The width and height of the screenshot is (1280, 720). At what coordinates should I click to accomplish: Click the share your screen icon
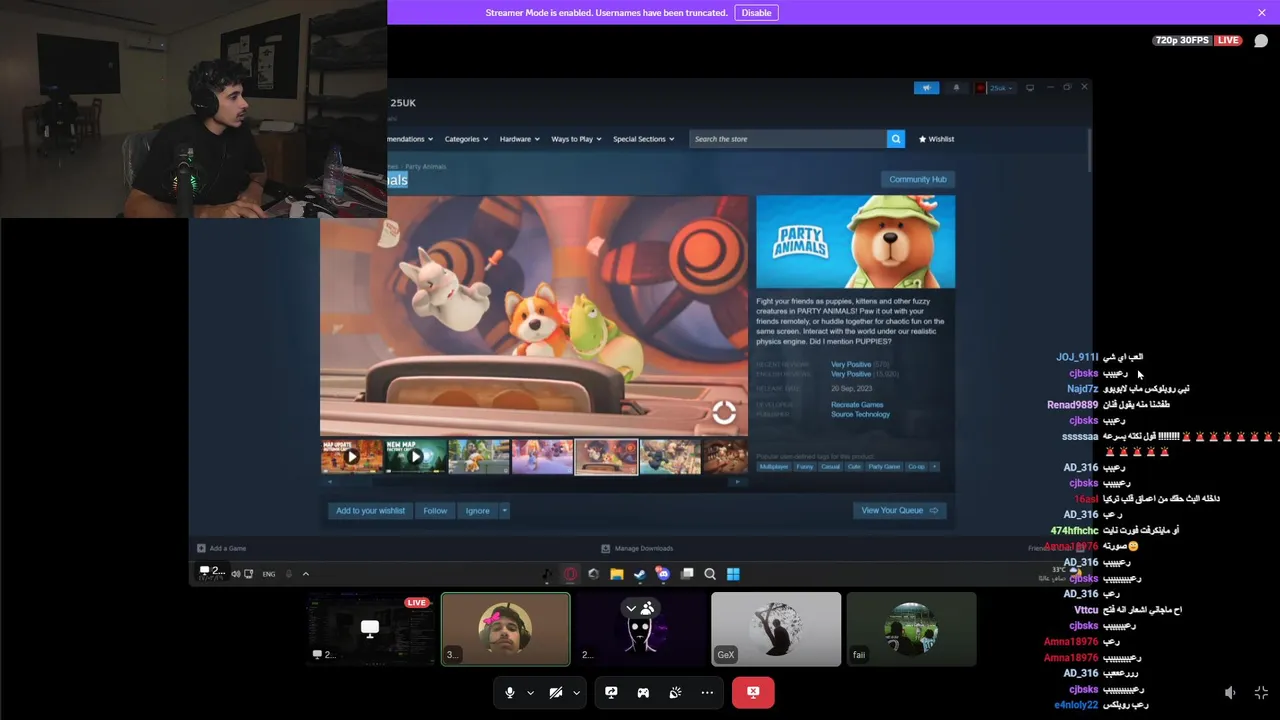tap(611, 692)
